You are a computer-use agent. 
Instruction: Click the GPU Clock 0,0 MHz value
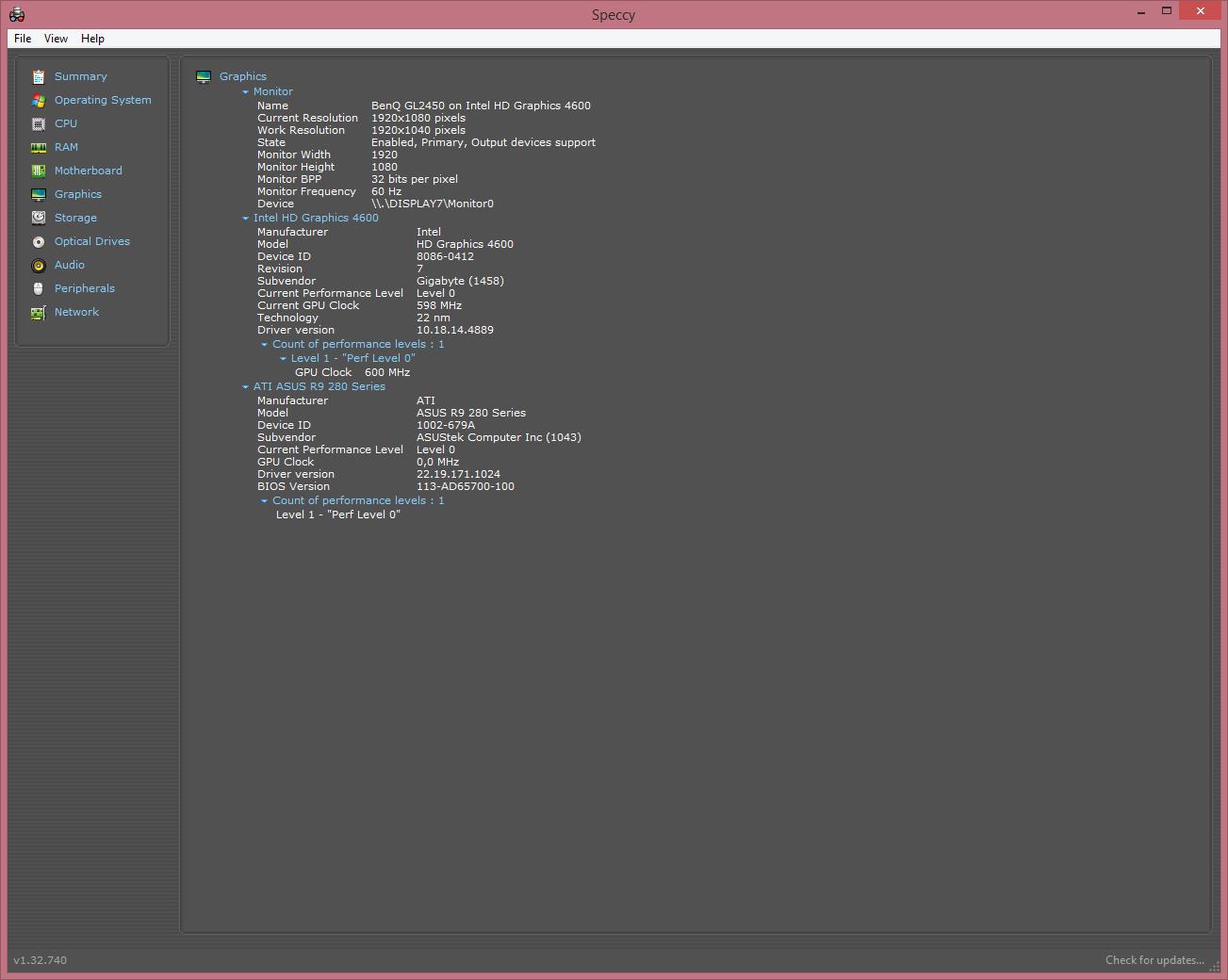click(x=437, y=462)
